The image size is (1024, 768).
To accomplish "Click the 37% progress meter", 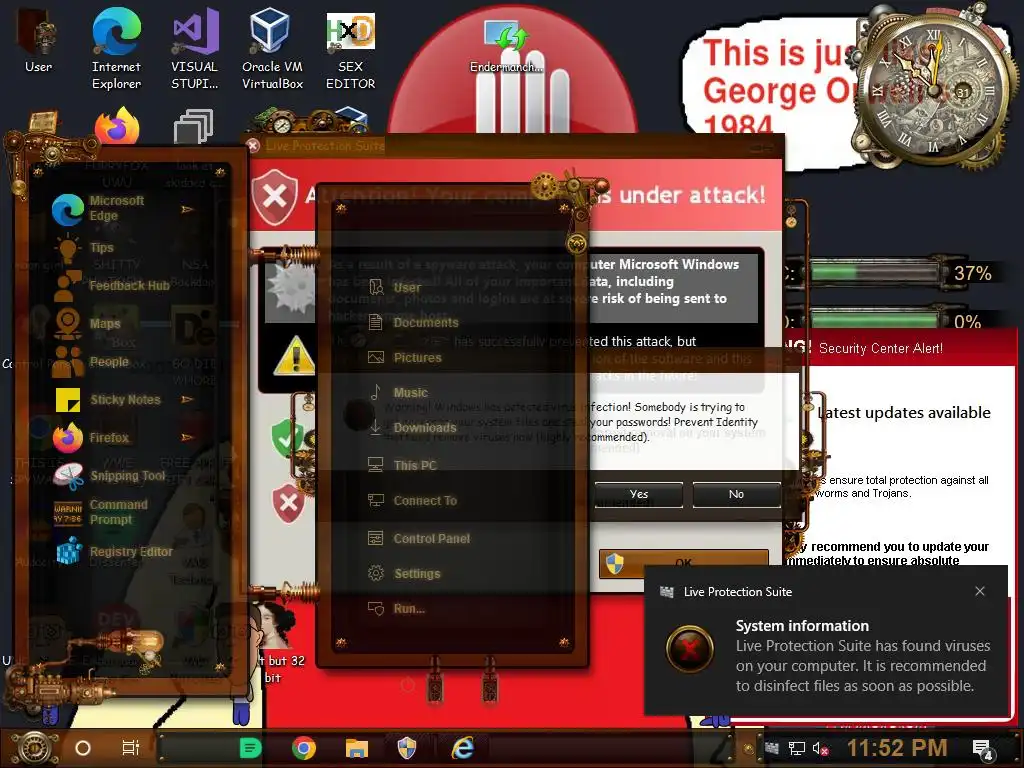I will (875, 272).
